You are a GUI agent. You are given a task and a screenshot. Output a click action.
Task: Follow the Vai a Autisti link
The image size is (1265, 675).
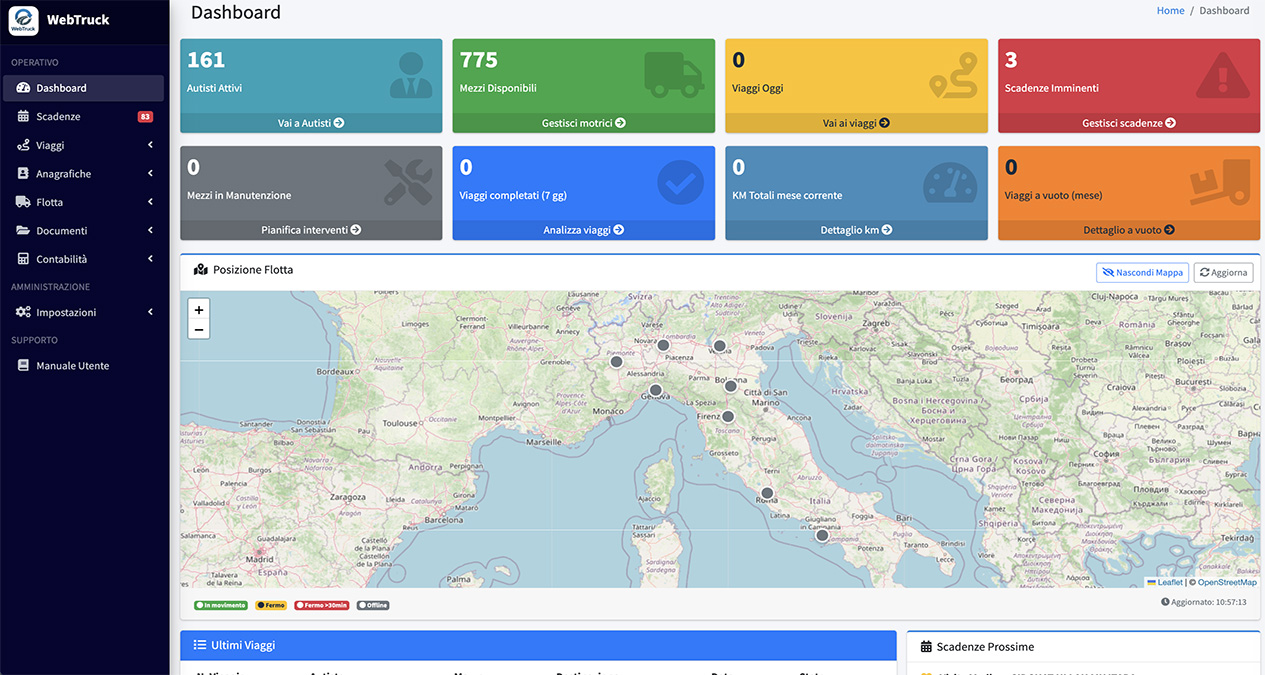311,123
